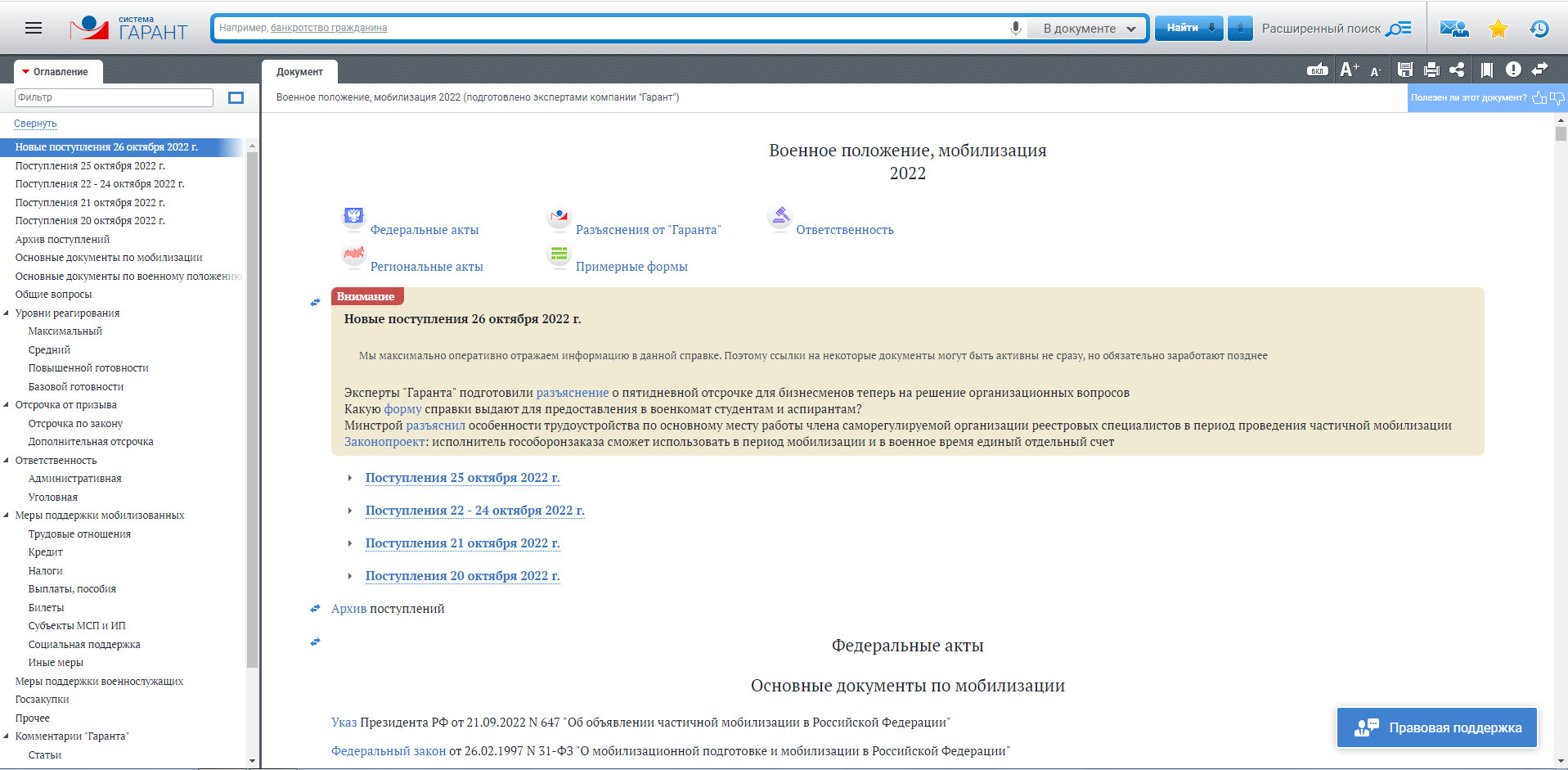Click the double-arrow swap icon in toolbar
Viewport: 1568px width, 770px height.
(x=1540, y=70)
